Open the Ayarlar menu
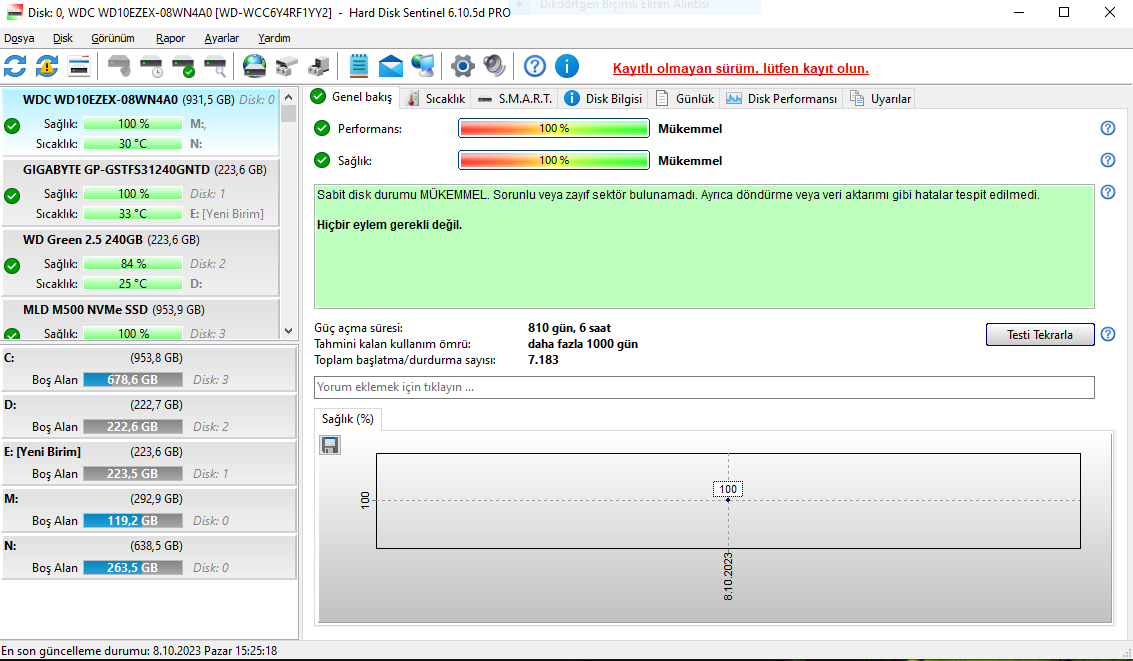This screenshot has width=1133, height=661. 221,38
